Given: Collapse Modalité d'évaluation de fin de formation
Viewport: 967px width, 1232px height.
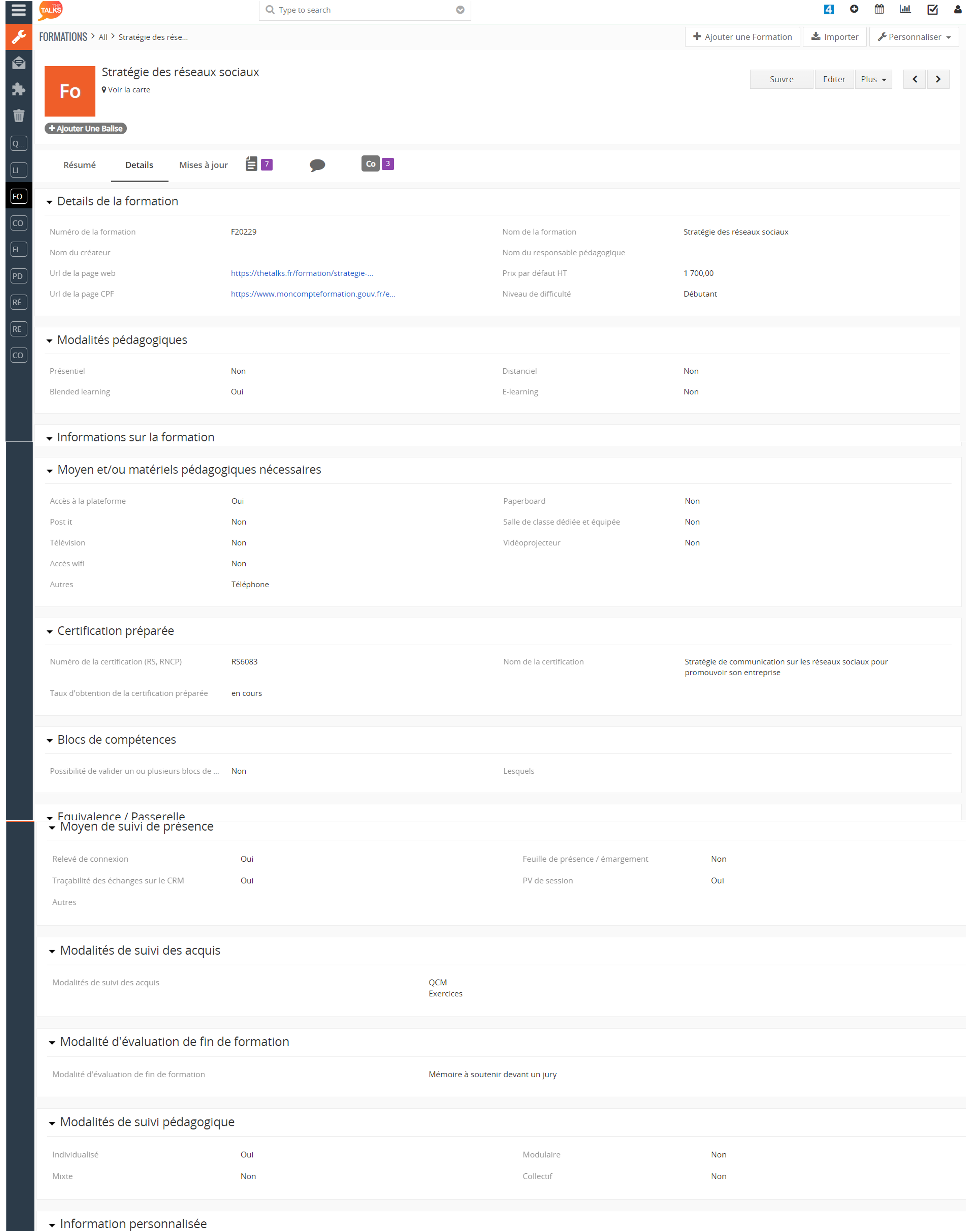Looking at the screenshot, I should (52, 1043).
